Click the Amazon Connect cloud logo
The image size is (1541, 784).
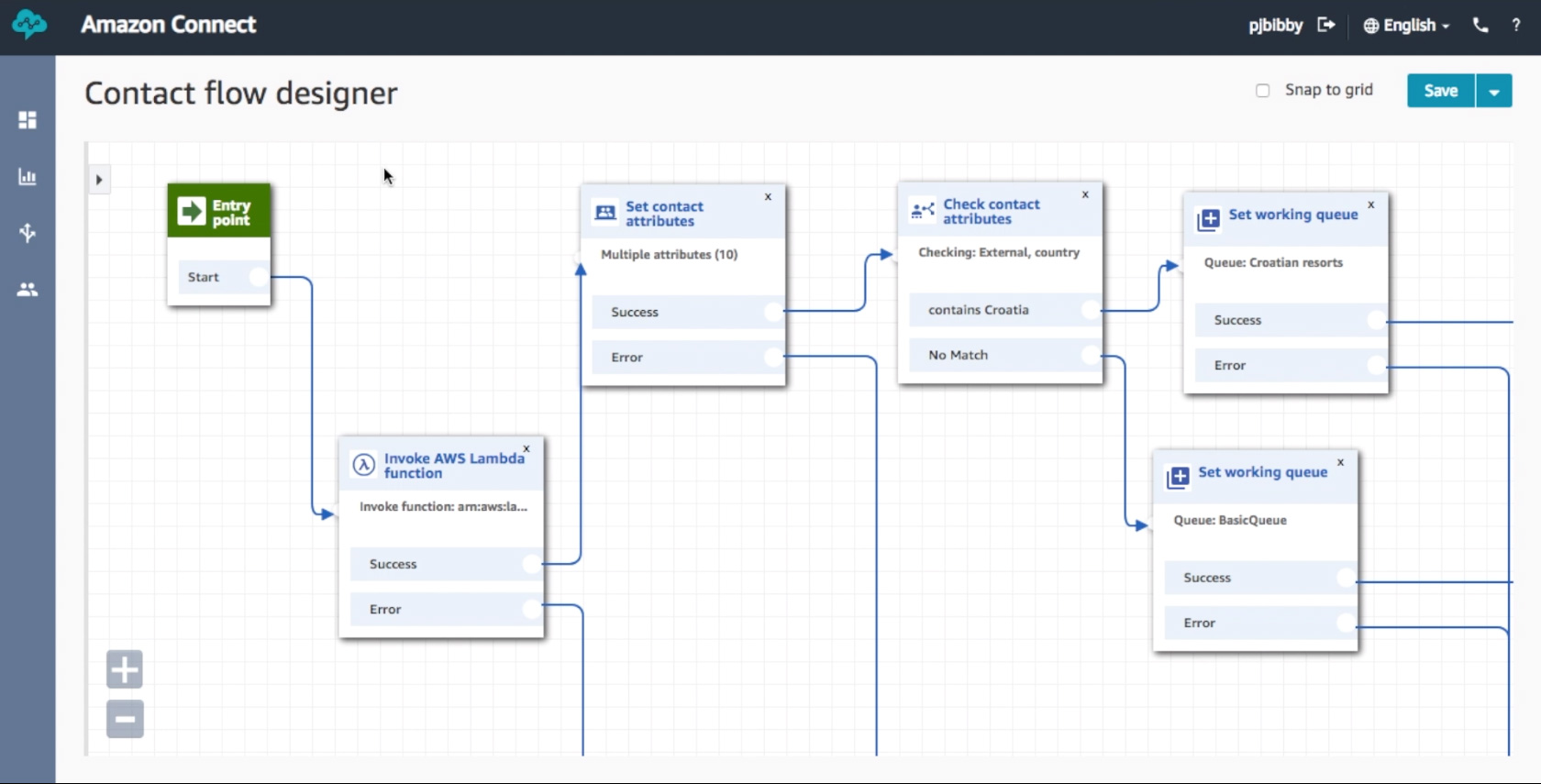pyautogui.click(x=28, y=24)
